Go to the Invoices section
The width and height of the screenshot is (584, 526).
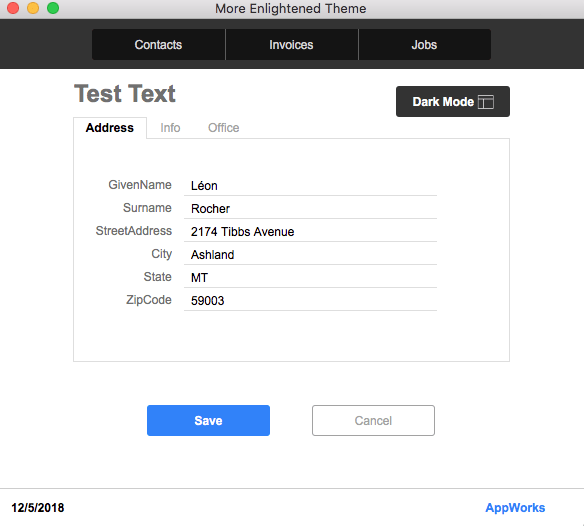[291, 45]
